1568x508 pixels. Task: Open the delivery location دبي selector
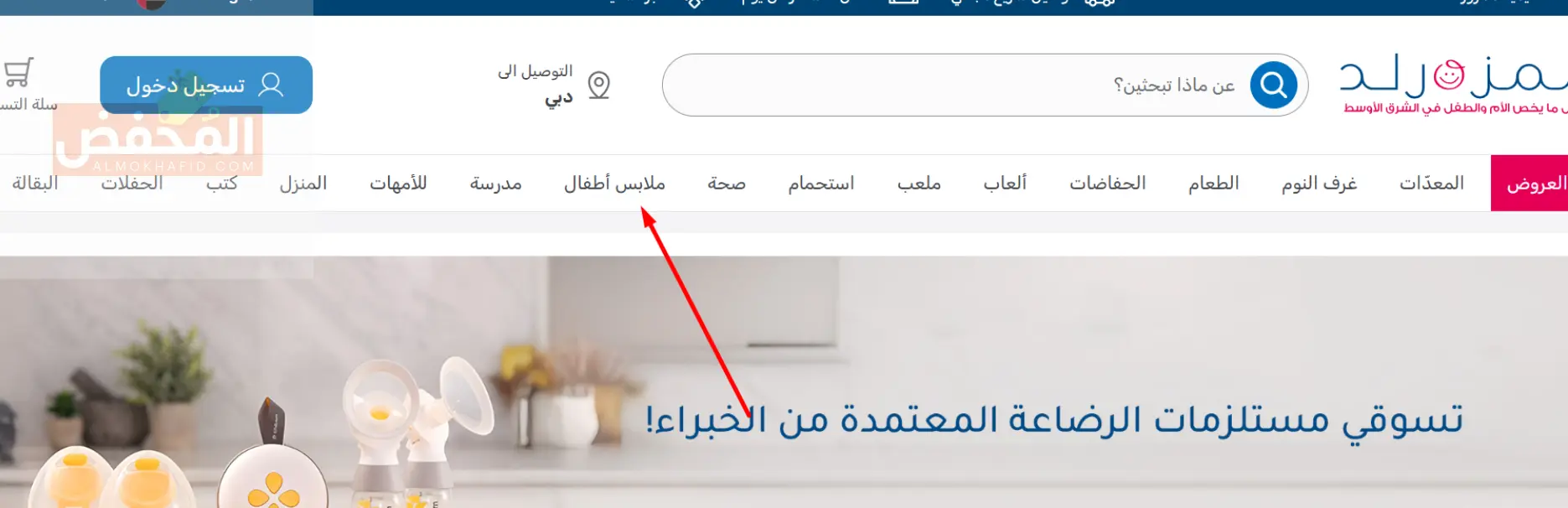tap(553, 85)
